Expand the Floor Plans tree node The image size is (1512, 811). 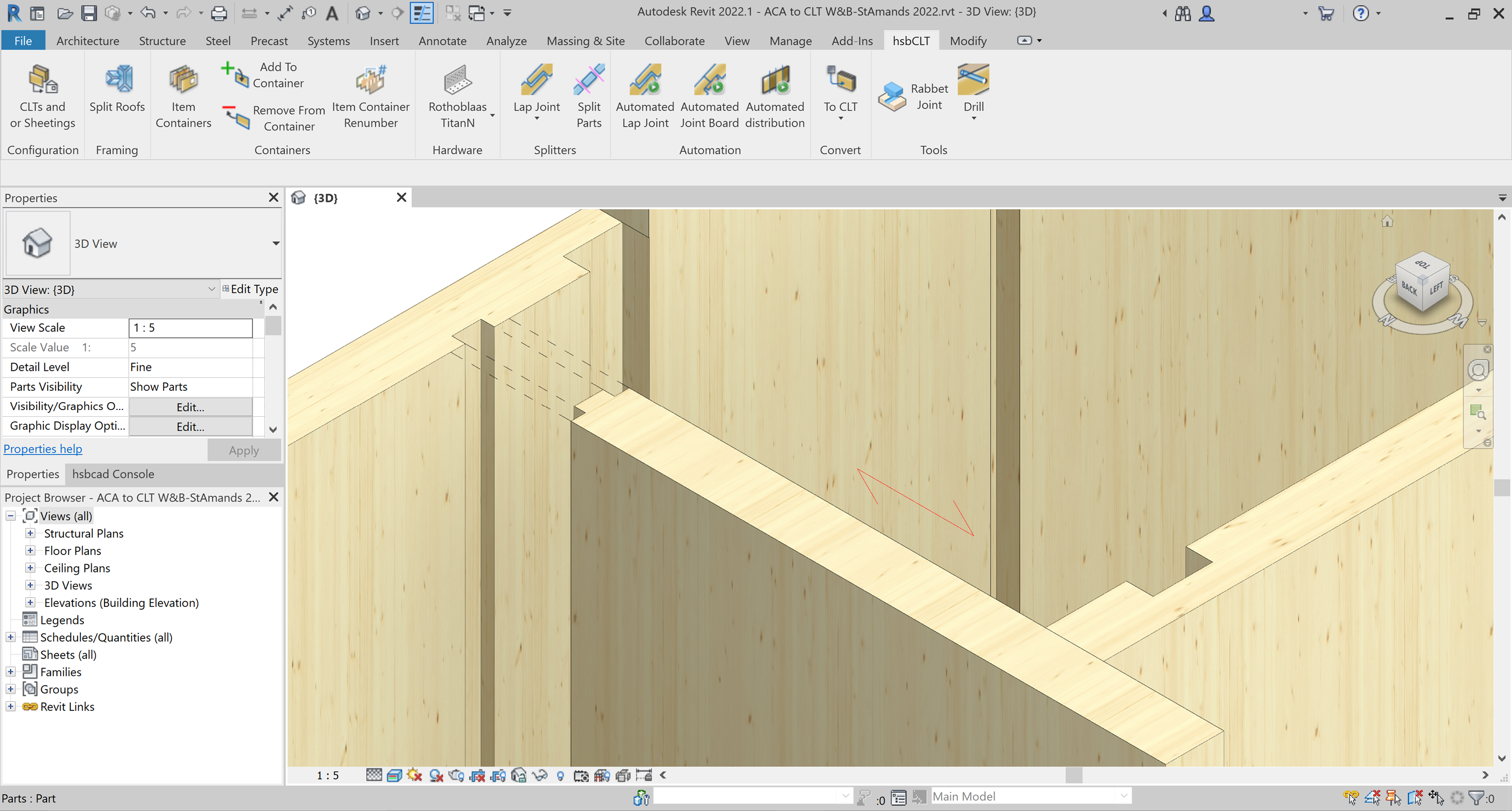click(x=30, y=551)
